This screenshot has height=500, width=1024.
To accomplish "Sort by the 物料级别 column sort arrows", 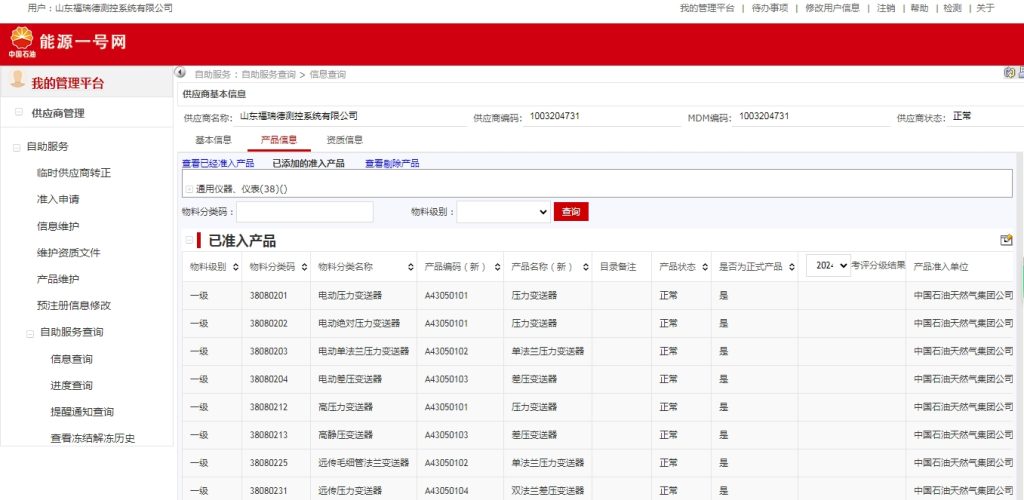I will 234,267.
